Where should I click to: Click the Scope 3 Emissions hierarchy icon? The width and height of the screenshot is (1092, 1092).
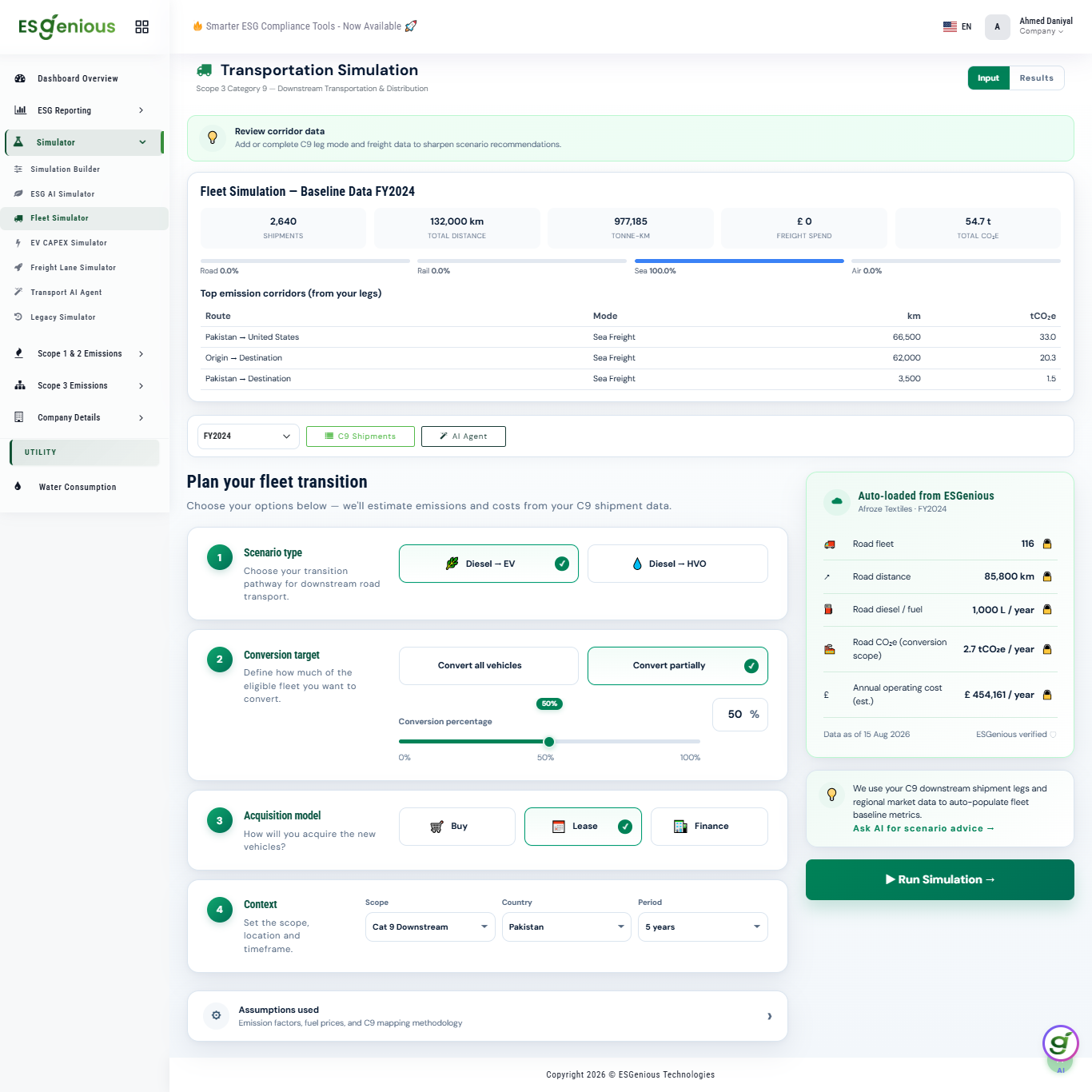click(20, 385)
